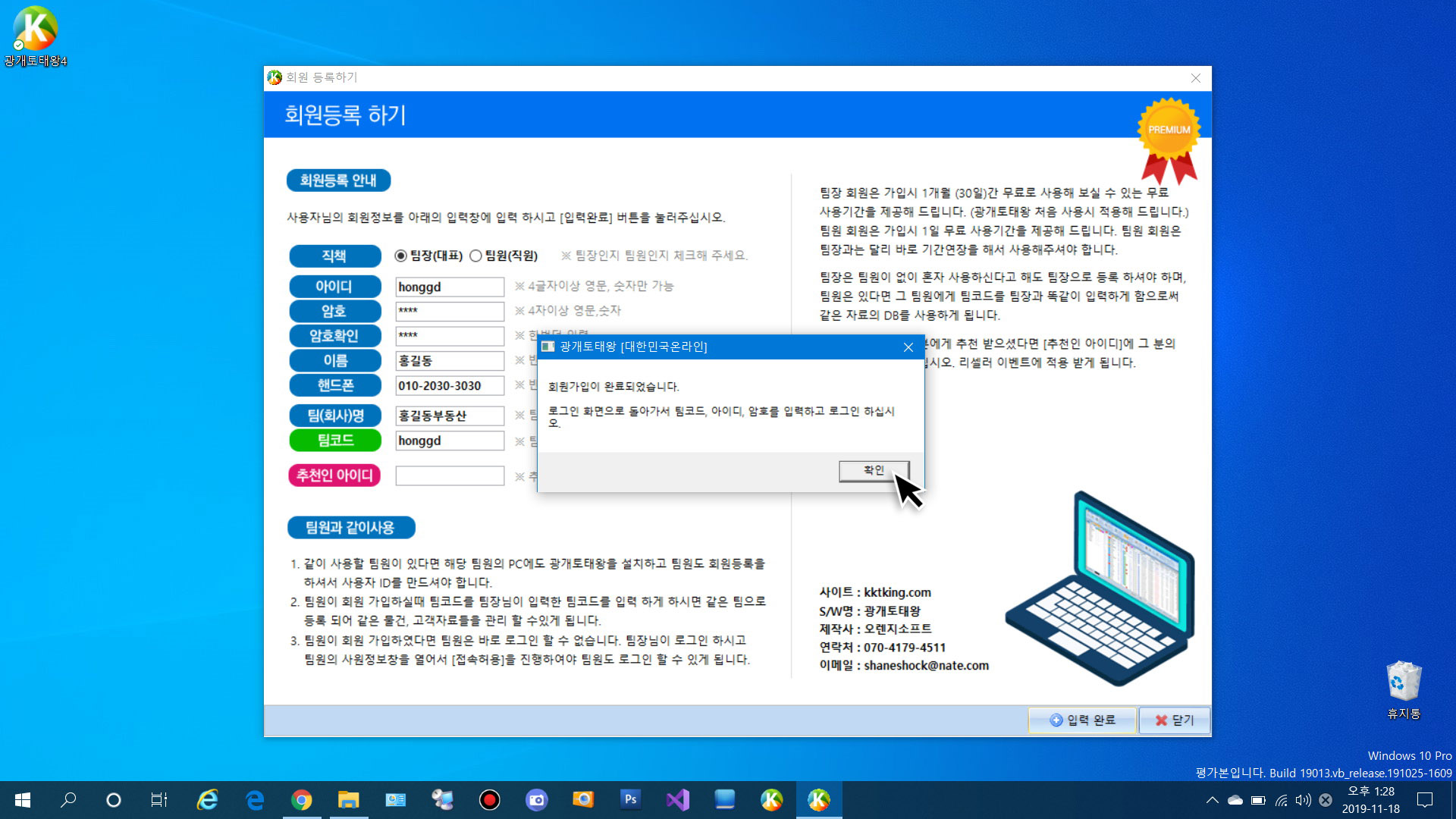The height and width of the screenshot is (819, 1456).
Task: Open the notification center icon
Action: point(1425,800)
